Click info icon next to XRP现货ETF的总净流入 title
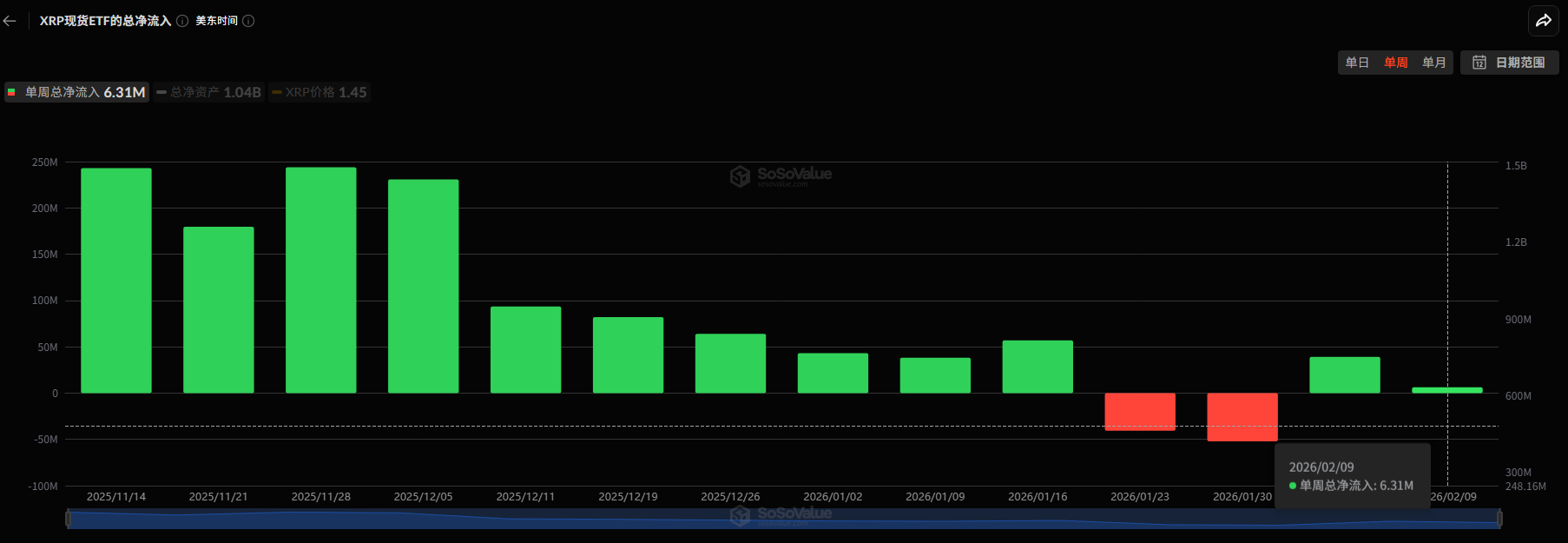 click(x=182, y=21)
